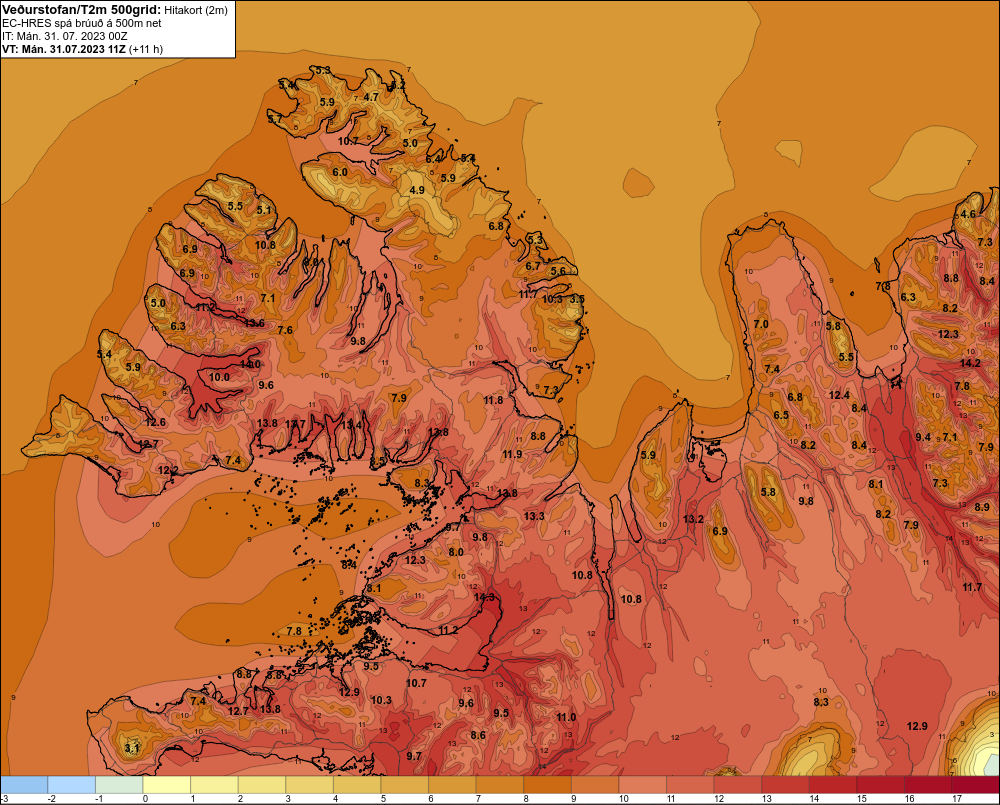Select the legend swatch between 16 and 17

pyautogui.click(x=928, y=784)
